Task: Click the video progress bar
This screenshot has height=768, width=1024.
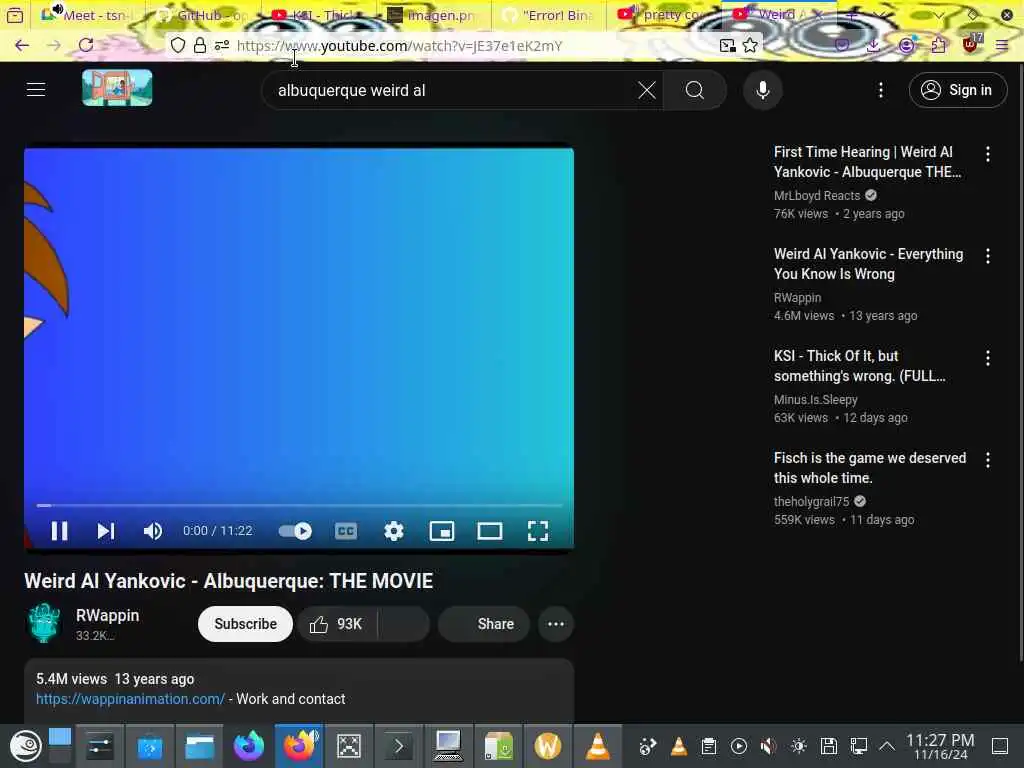Action: click(299, 505)
